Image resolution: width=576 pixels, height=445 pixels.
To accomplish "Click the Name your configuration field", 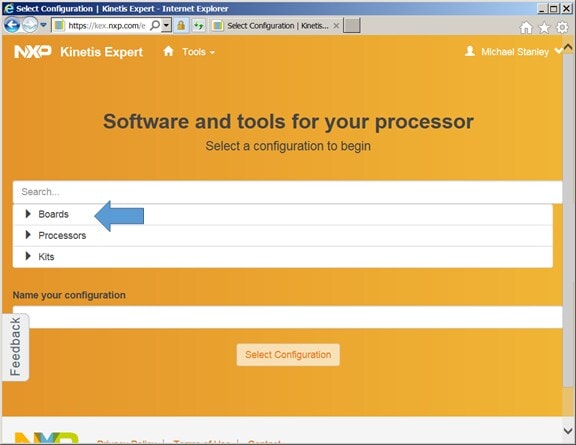I will (x=287, y=317).
